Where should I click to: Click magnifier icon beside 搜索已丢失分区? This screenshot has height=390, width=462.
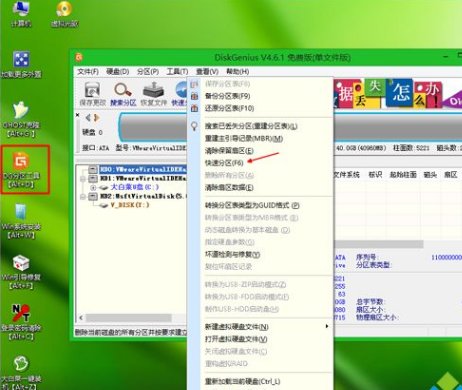point(194,126)
